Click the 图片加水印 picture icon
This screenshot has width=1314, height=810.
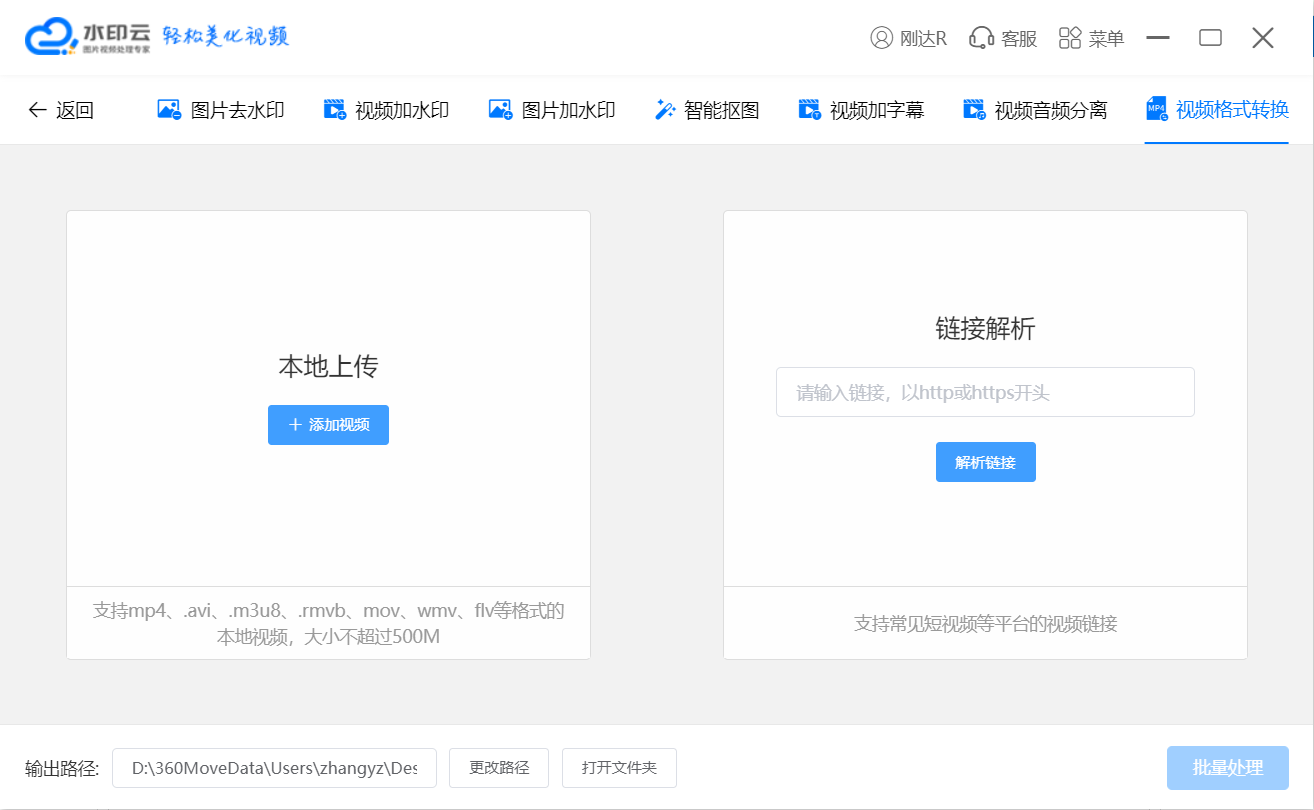tap(500, 110)
